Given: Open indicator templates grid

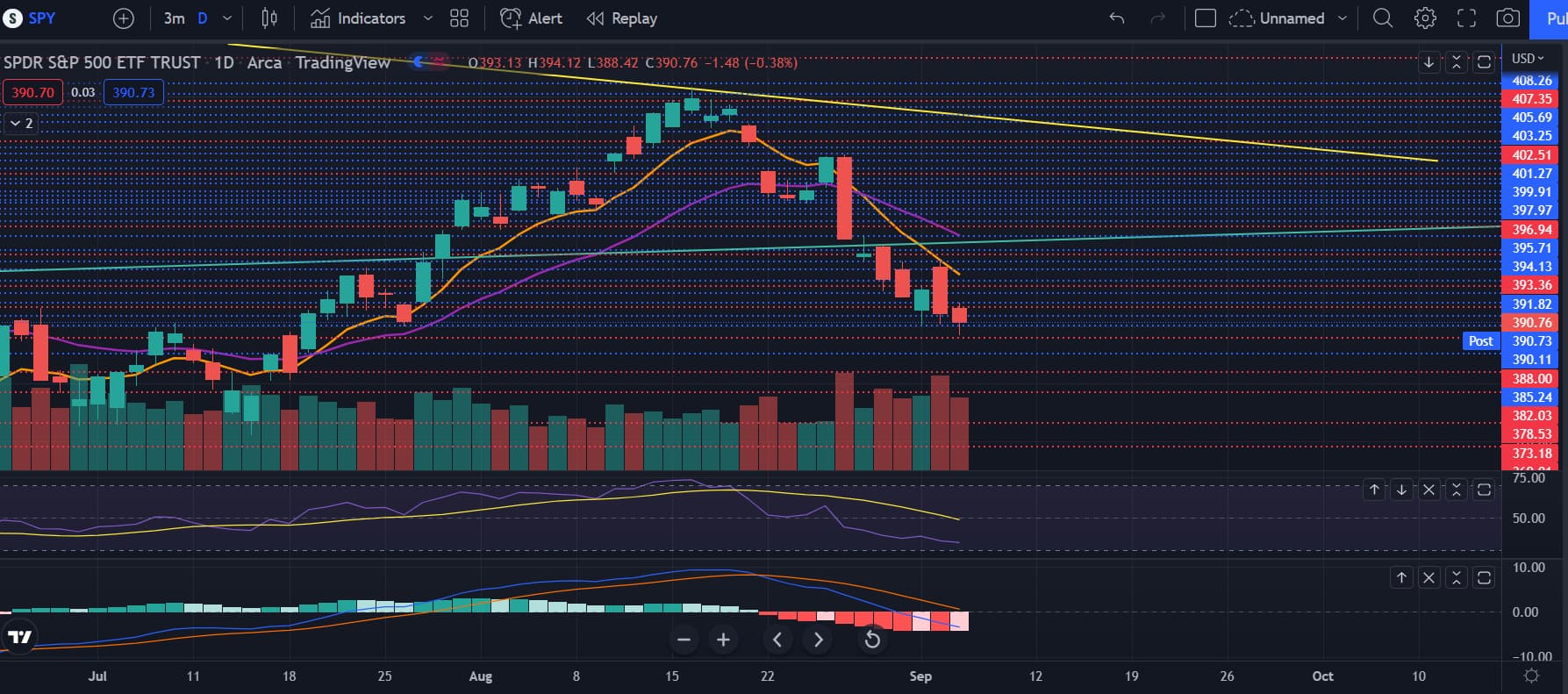Looking at the screenshot, I should pyautogui.click(x=459, y=18).
